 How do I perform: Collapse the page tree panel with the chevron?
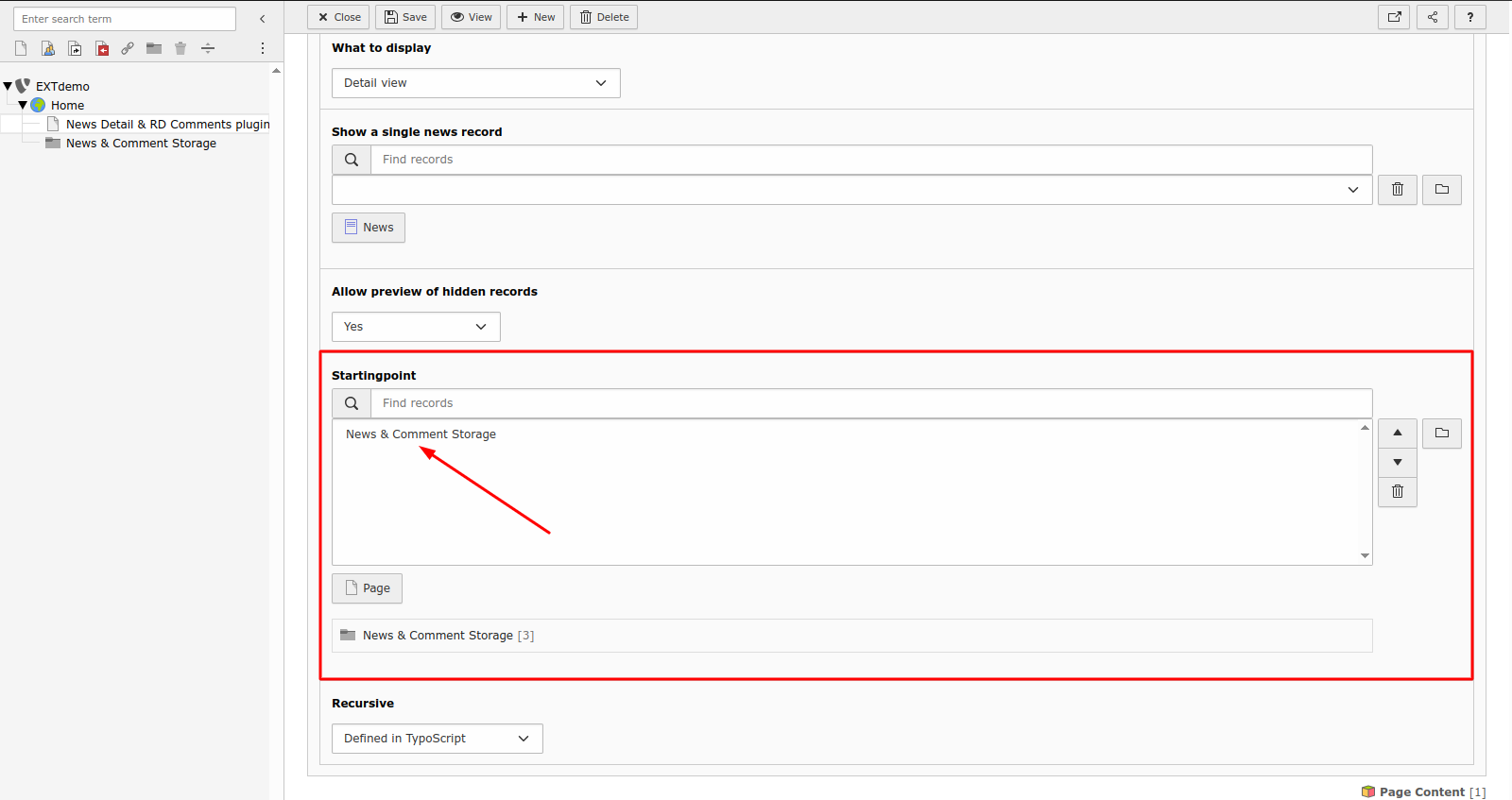click(263, 19)
